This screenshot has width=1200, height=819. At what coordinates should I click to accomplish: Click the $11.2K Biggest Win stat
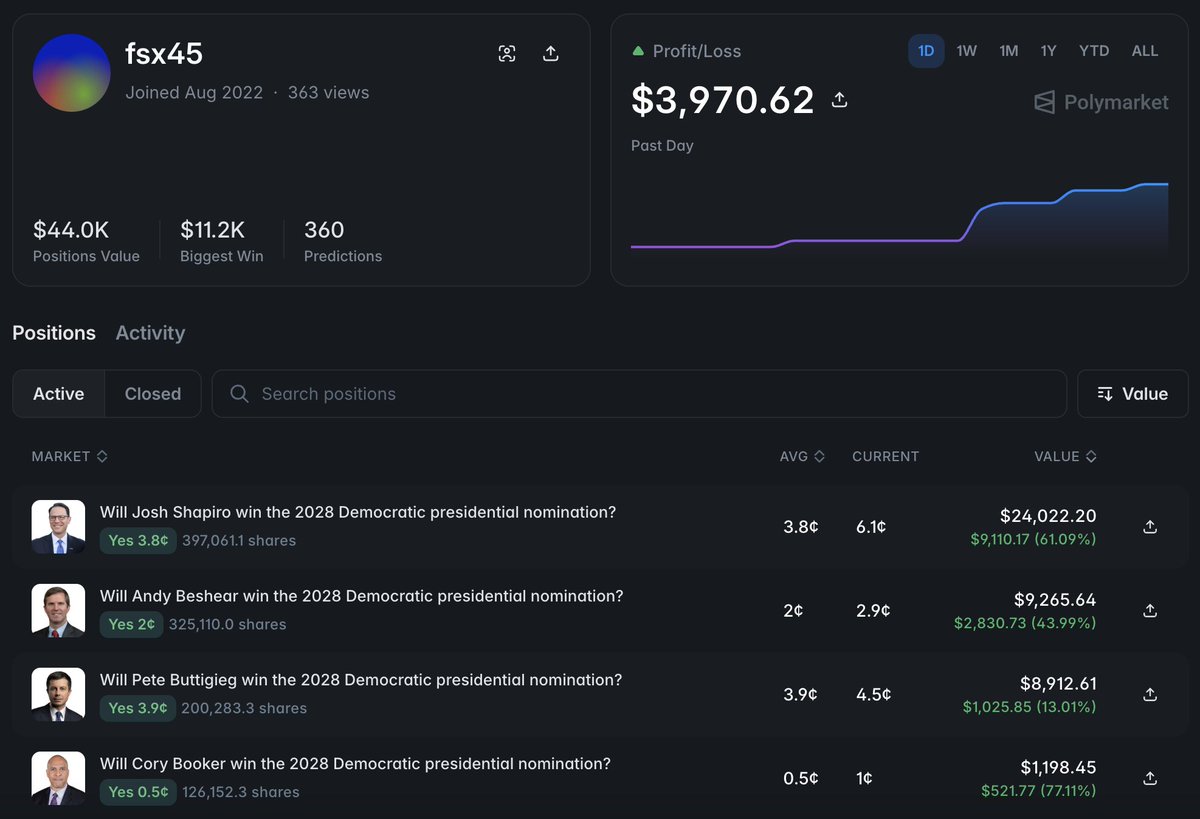pyautogui.click(x=222, y=241)
